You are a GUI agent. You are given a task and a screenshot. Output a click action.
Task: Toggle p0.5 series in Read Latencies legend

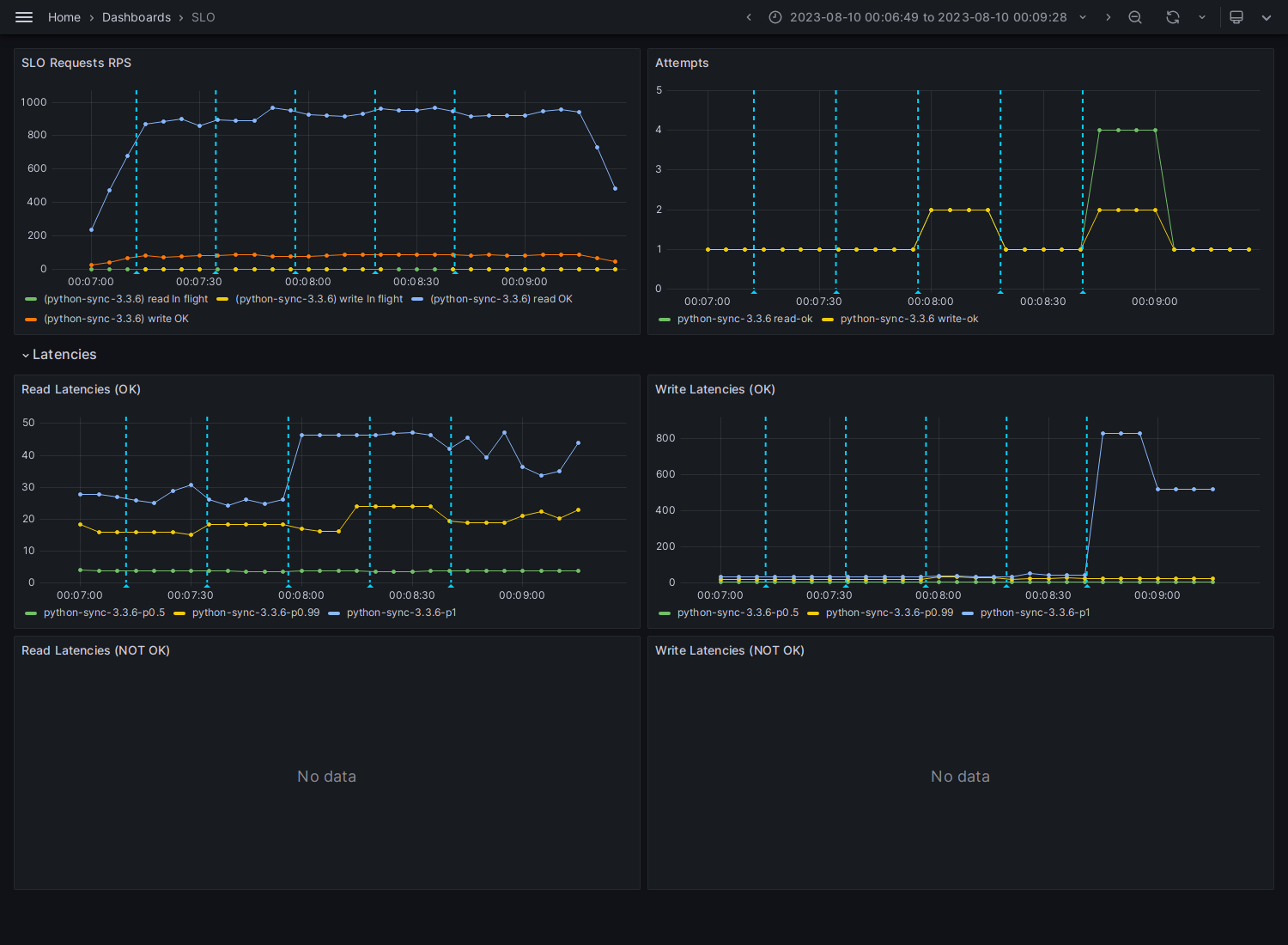[x=105, y=613]
